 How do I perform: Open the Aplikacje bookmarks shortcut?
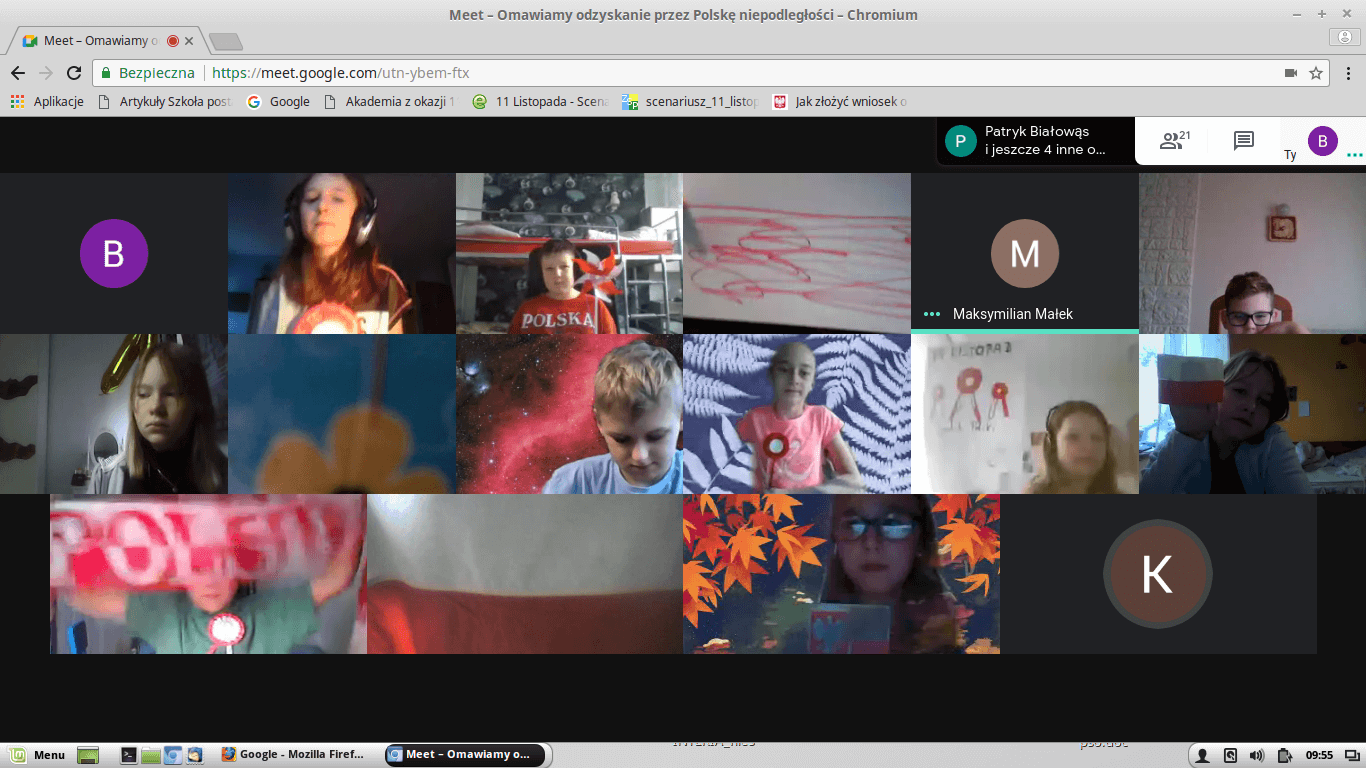(x=47, y=101)
